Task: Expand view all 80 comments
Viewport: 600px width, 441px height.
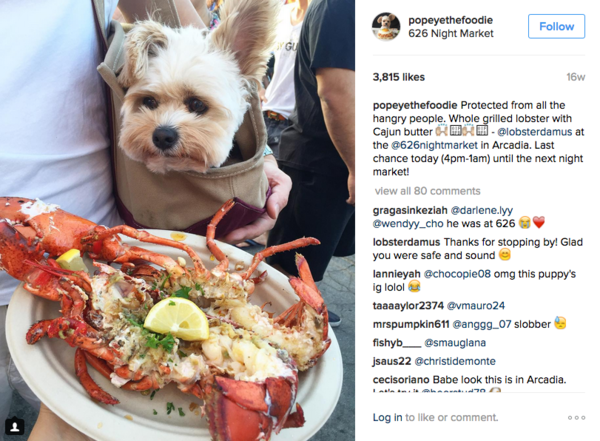Action: 427,191
